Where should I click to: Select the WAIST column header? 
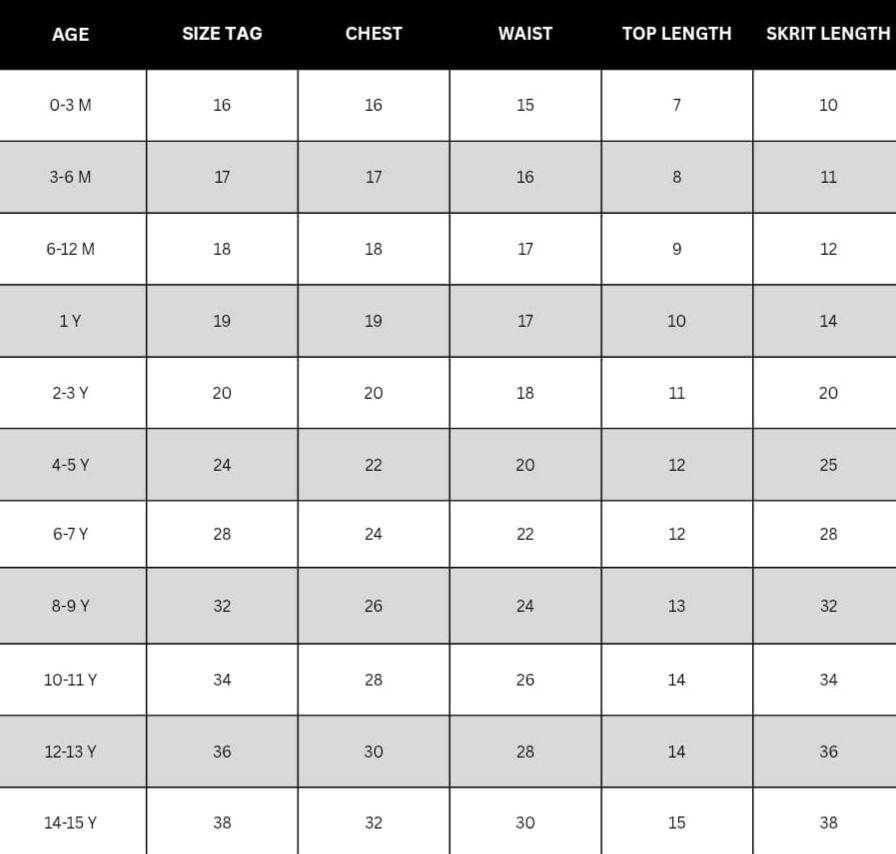tap(525, 34)
